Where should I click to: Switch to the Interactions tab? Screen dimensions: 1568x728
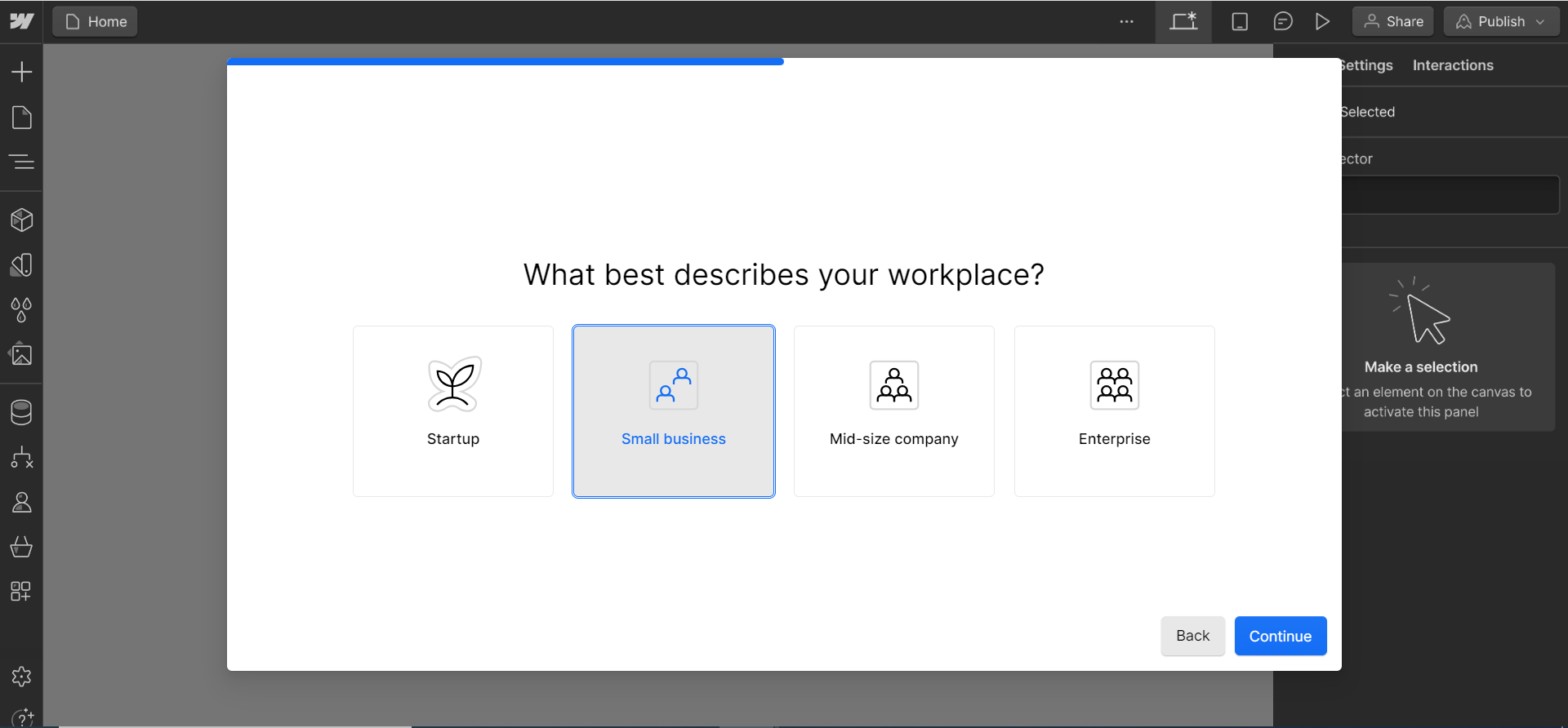[1453, 65]
